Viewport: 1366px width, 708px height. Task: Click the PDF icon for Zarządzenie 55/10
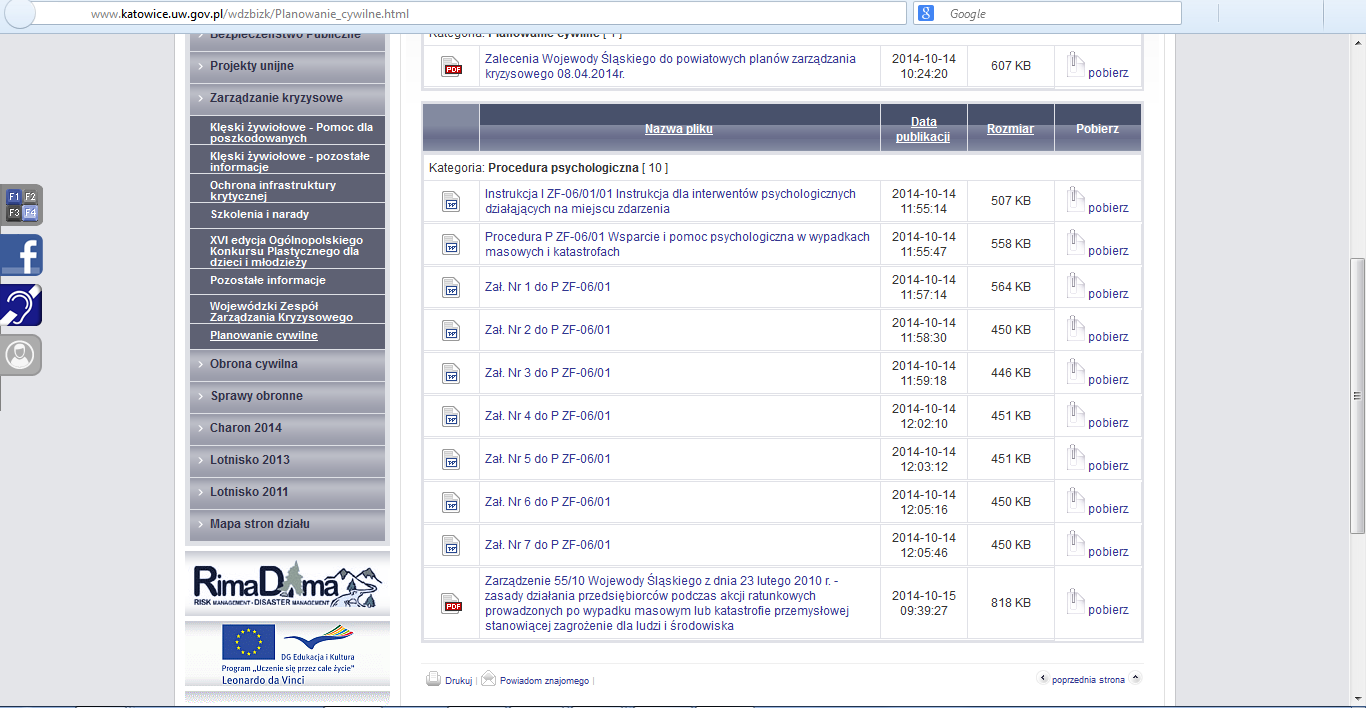[x=452, y=604]
